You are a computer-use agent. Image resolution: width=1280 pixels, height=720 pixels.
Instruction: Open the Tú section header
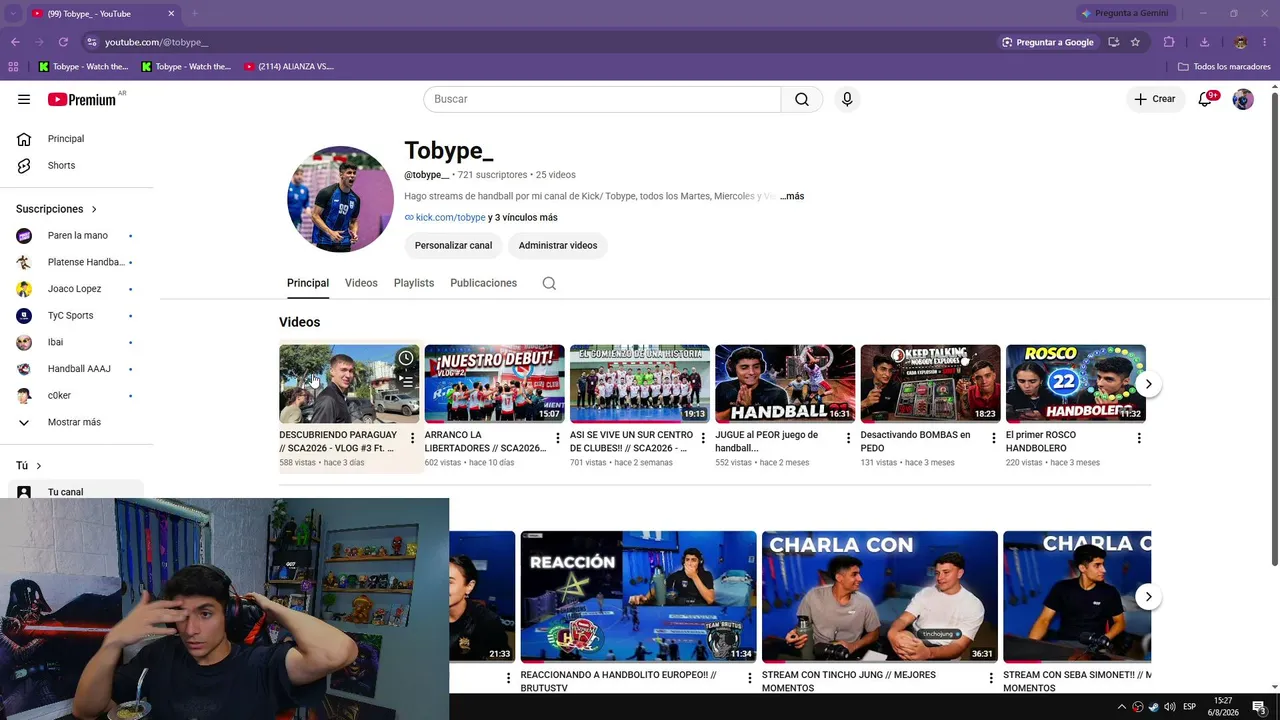coord(28,466)
